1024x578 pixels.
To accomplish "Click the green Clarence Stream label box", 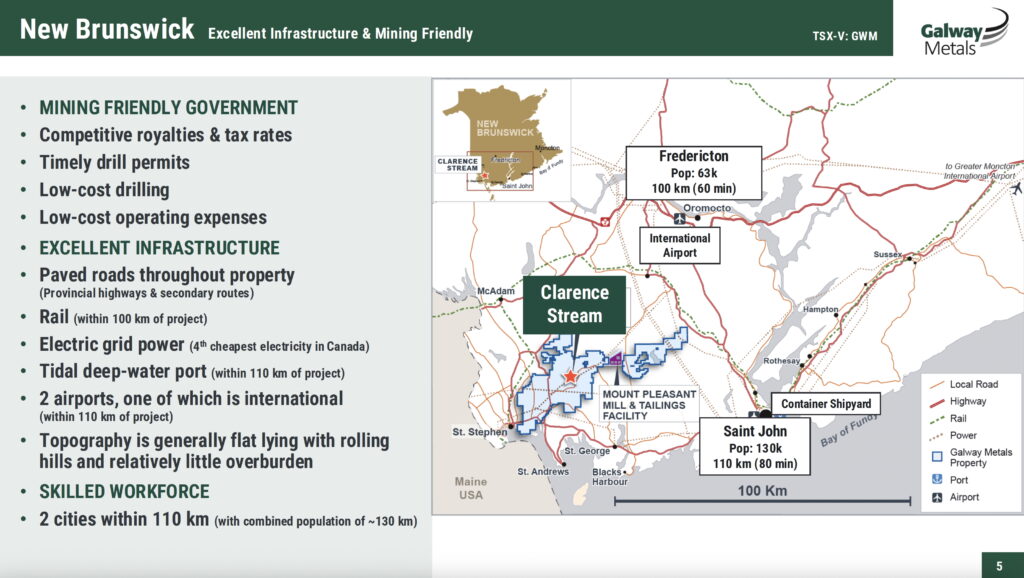I will (575, 304).
